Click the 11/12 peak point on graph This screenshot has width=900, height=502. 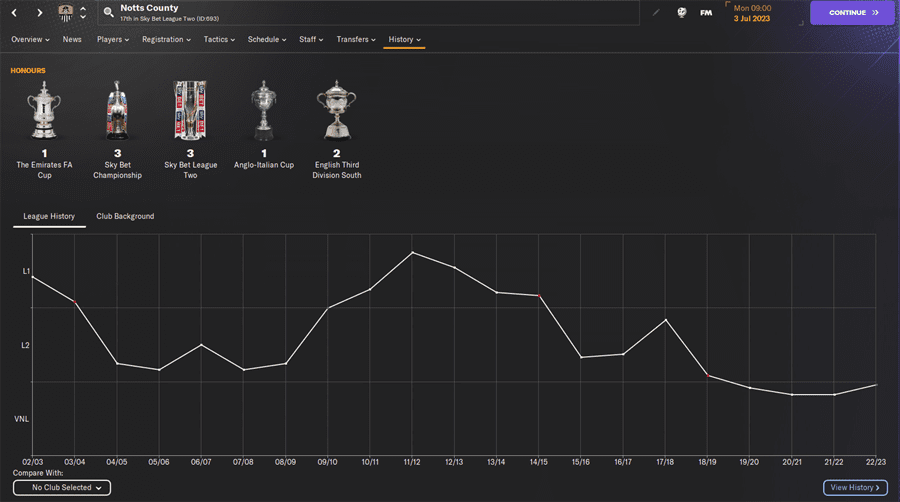[x=412, y=252]
